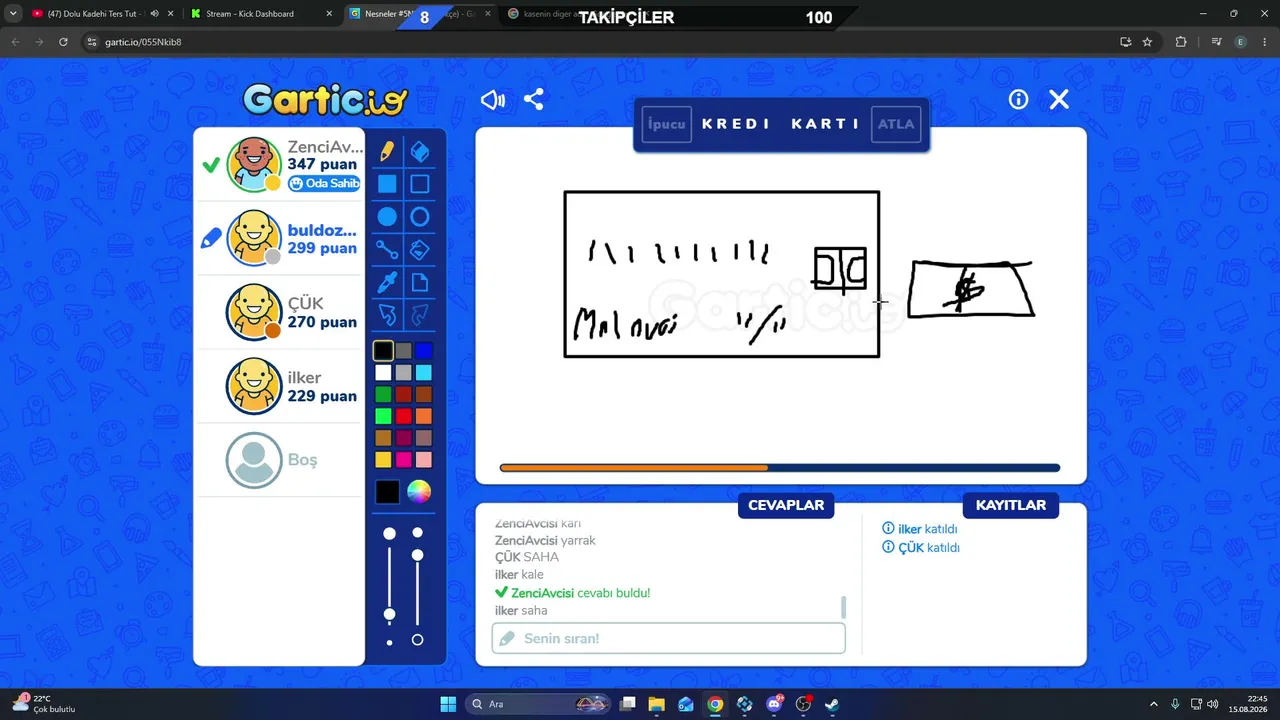Mute game sound with the speaker icon
The image size is (1280, 720).
493,99
